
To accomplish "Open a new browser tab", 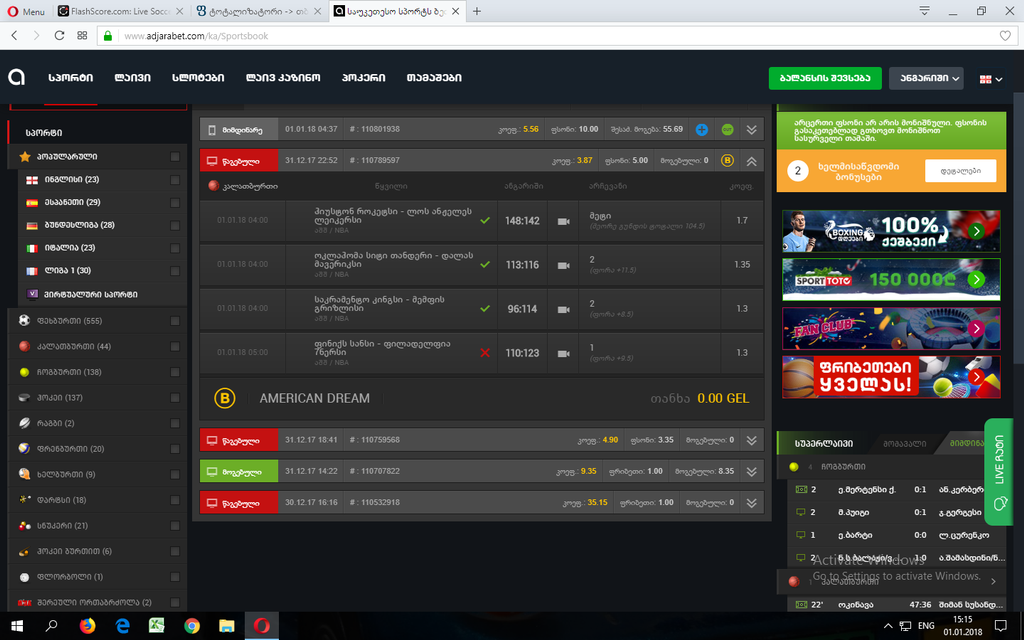I will point(477,11).
